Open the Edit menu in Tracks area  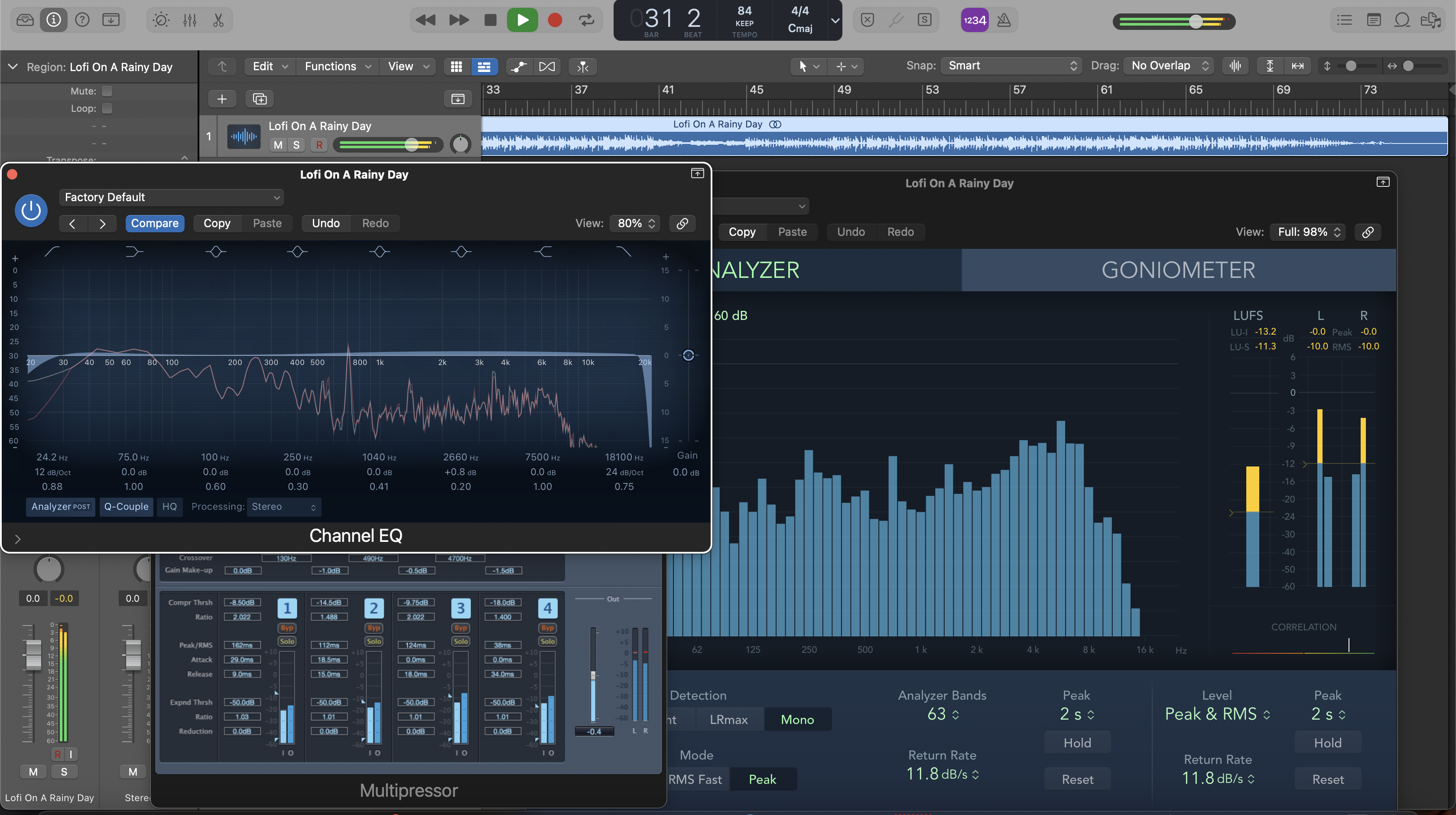[270, 67]
